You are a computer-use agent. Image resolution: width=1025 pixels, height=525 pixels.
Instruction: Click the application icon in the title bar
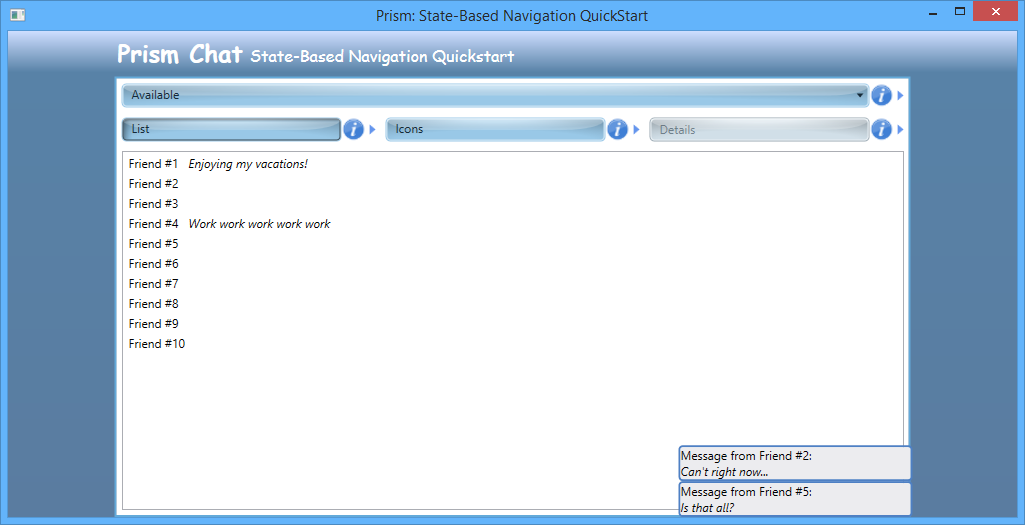coord(18,14)
